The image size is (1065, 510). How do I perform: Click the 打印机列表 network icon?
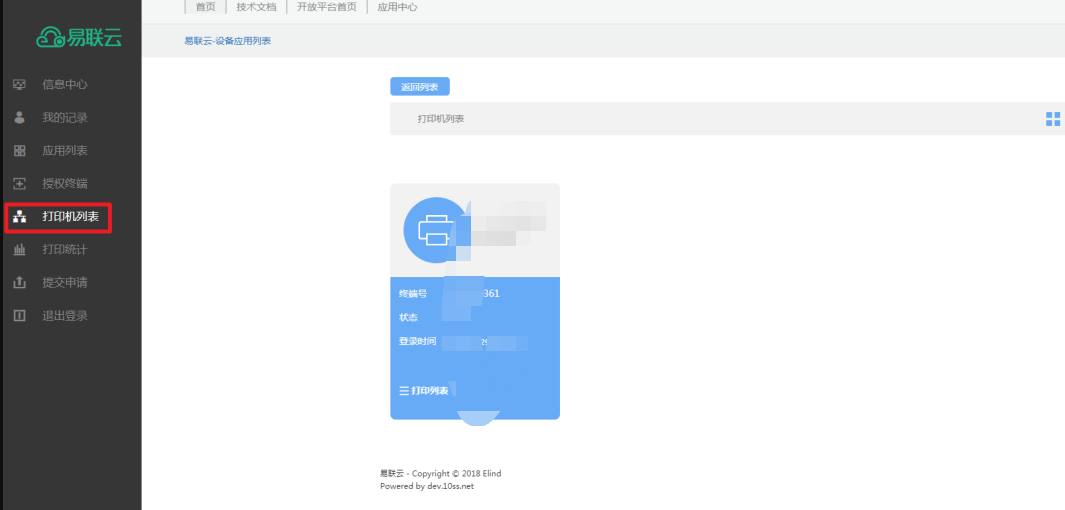tap(20, 217)
